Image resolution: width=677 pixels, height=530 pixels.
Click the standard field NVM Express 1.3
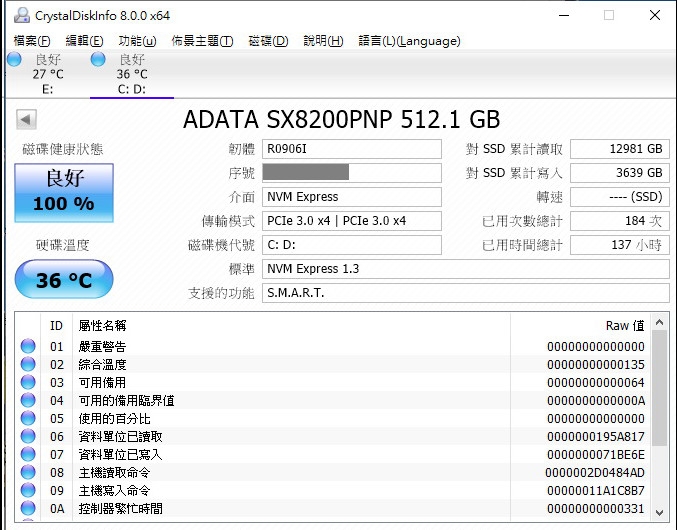[x=465, y=269]
